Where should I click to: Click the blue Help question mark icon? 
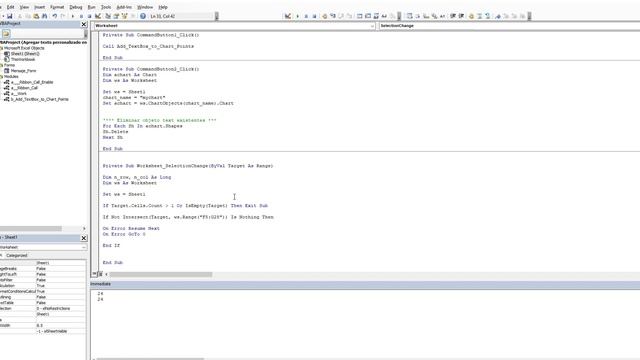point(143,16)
